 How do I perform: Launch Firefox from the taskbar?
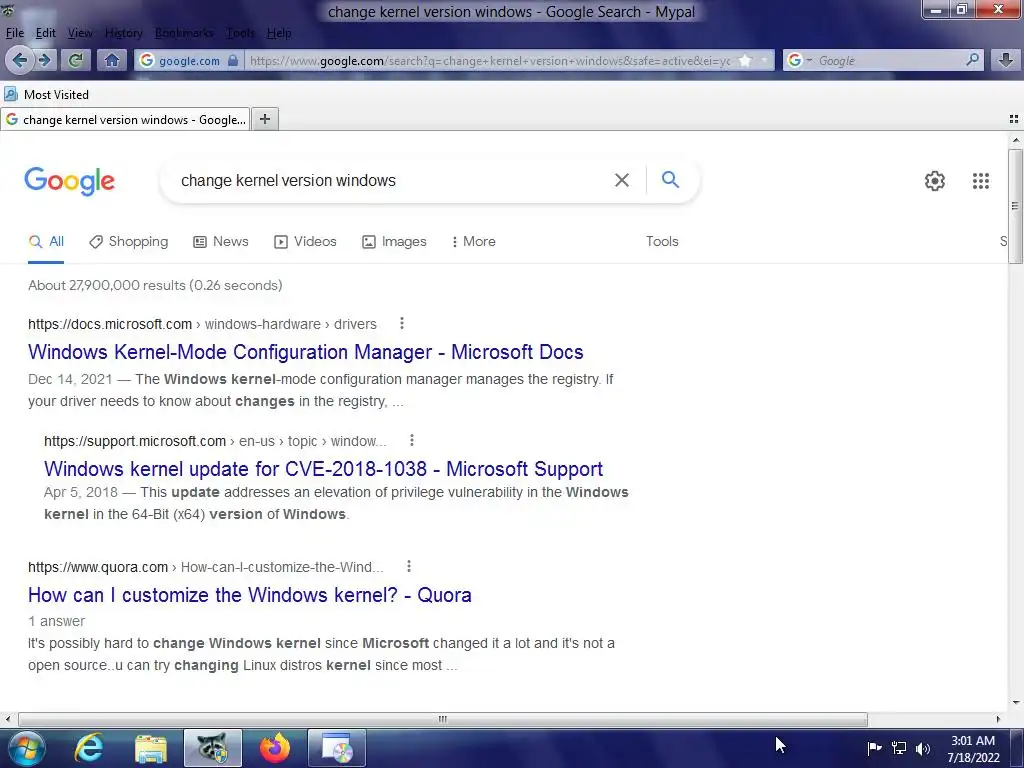tap(275, 748)
